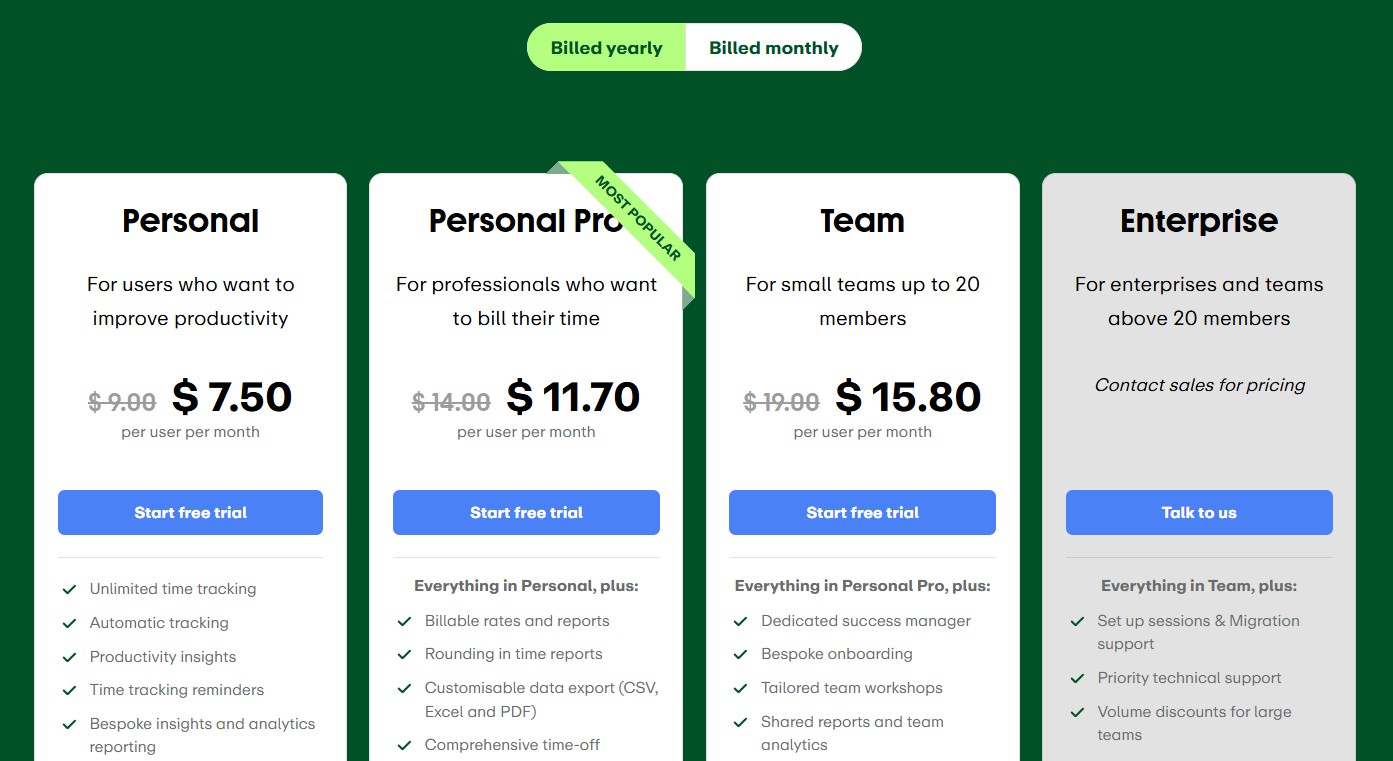The image size is (1393, 761).
Task: Switch to Billed monthly option
Action: (x=773, y=48)
